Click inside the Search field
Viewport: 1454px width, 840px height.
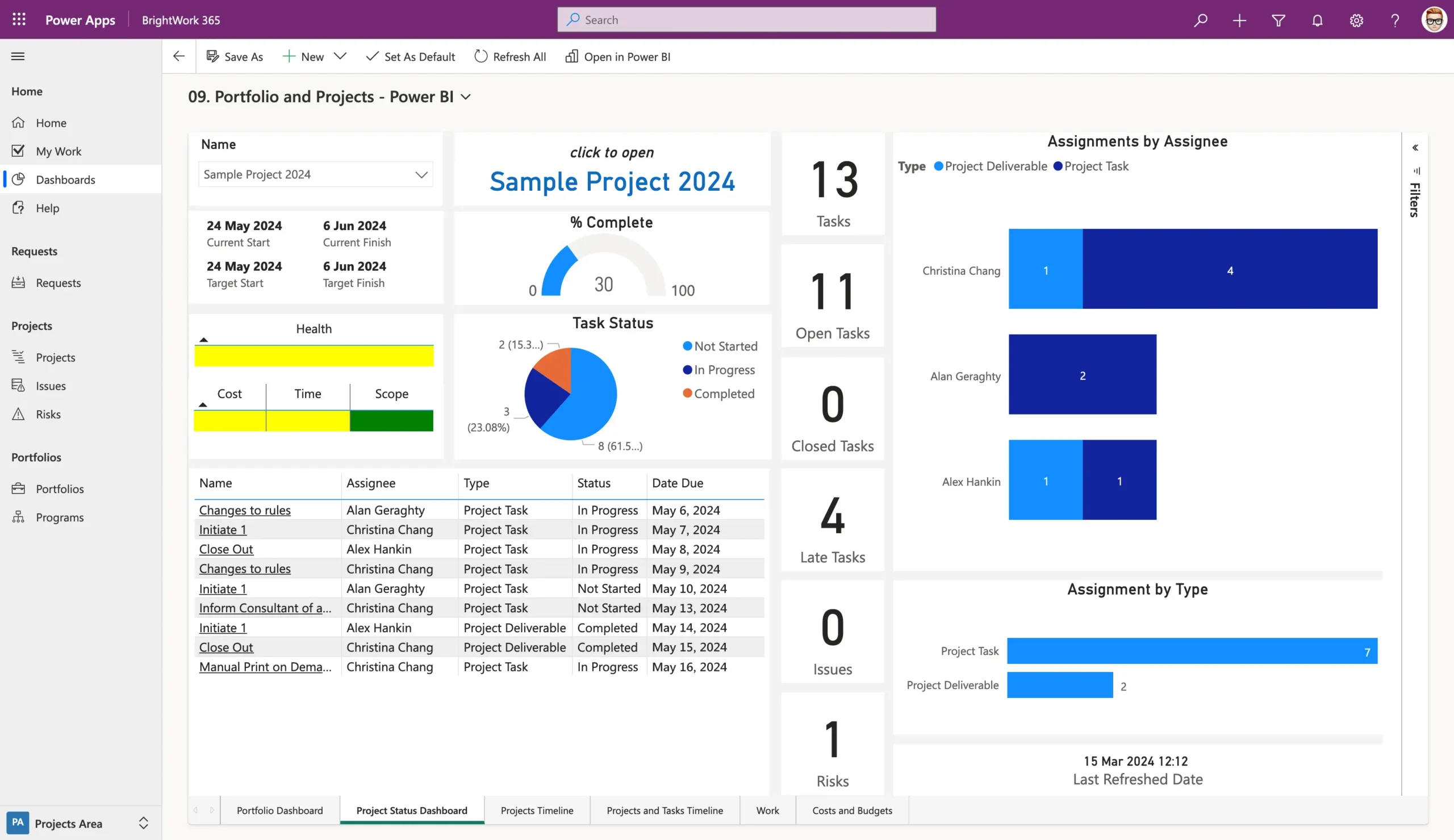(746, 19)
